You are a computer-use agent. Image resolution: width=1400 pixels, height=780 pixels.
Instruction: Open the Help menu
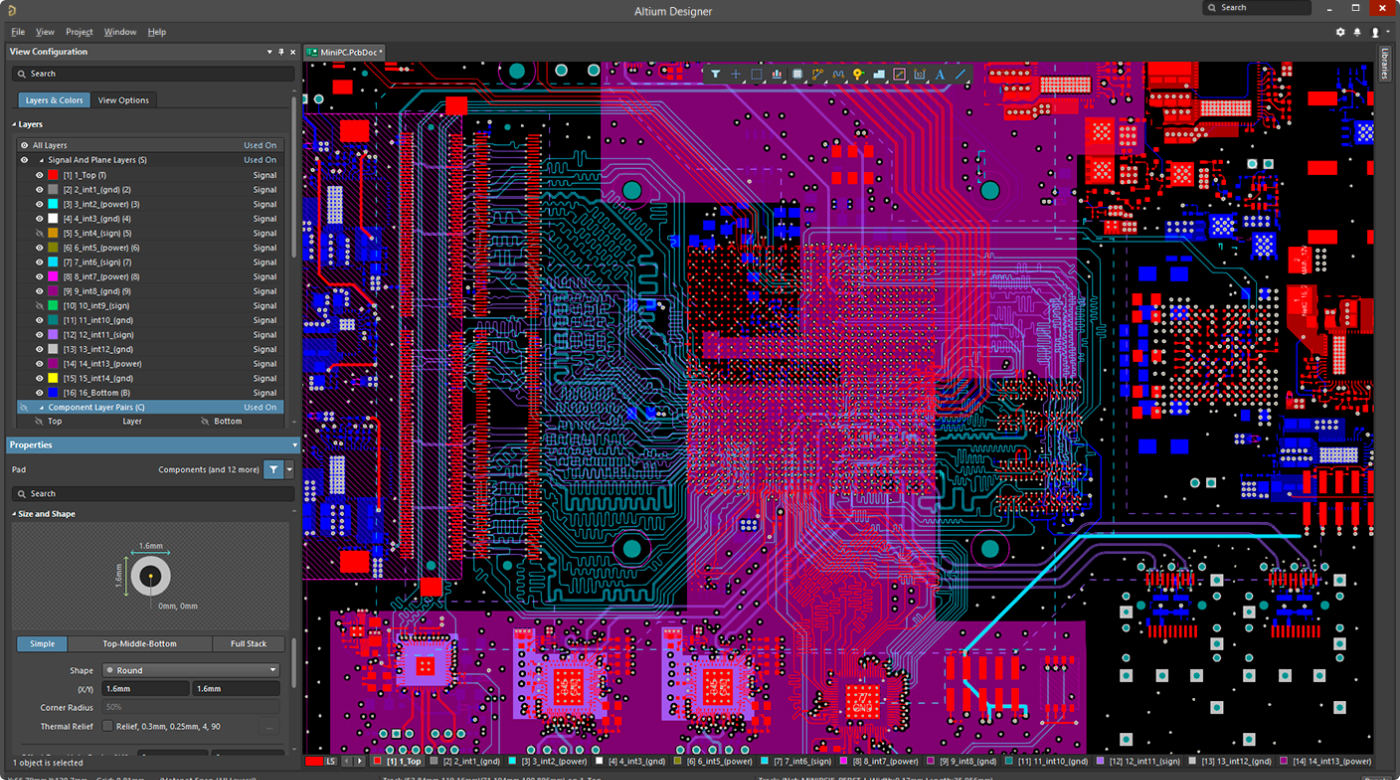(x=157, y=32)
